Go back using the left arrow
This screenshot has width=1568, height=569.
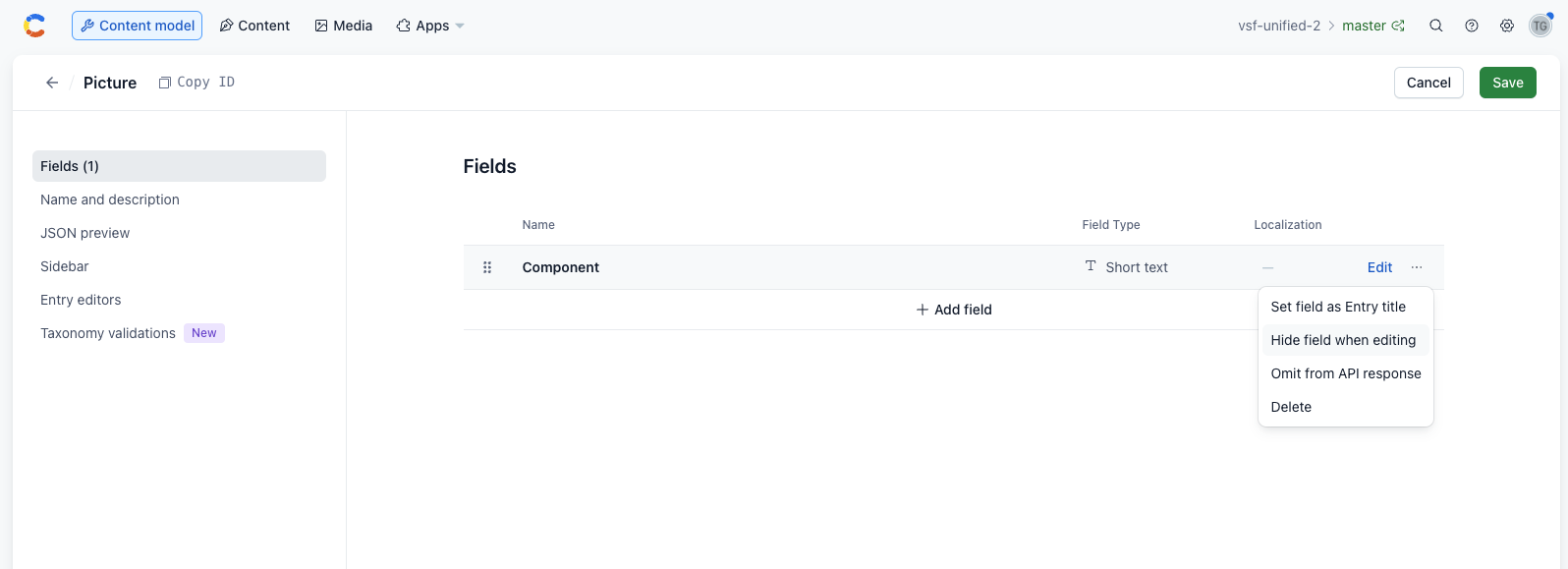tap(52, 83)
